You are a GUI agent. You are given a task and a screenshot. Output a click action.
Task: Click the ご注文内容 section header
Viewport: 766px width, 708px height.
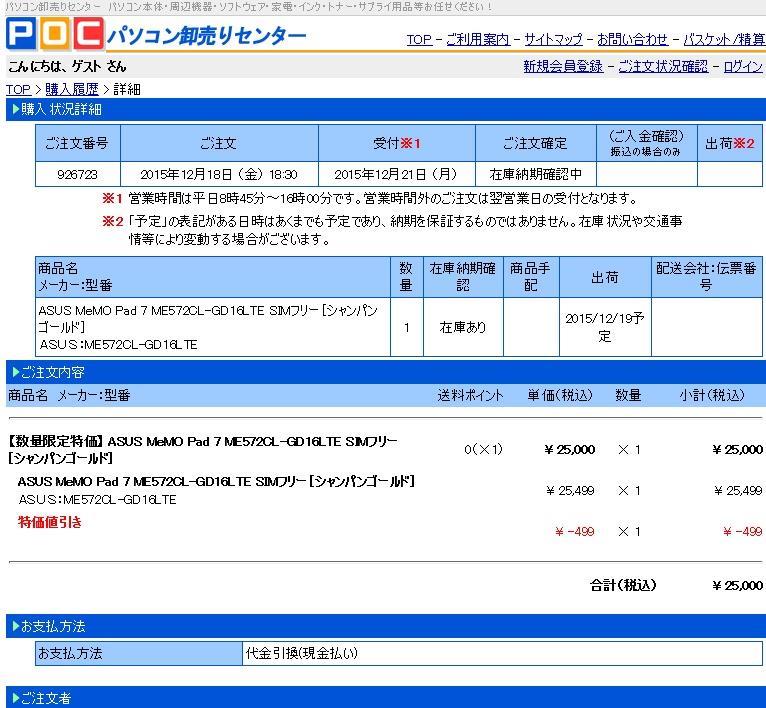point(385,372)
